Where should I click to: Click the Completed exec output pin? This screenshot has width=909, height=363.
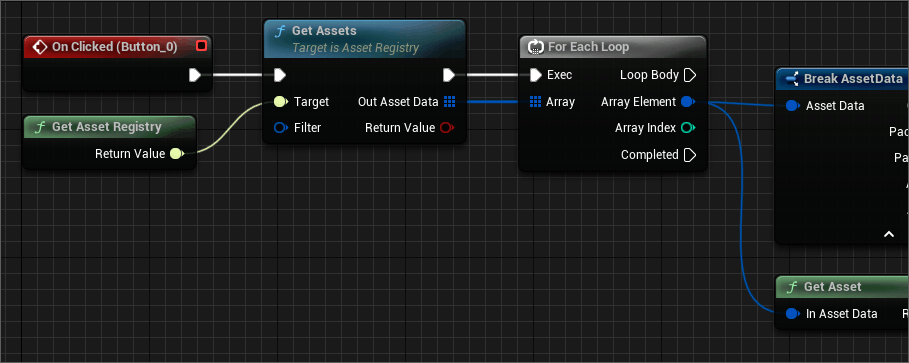pos(690,155)
